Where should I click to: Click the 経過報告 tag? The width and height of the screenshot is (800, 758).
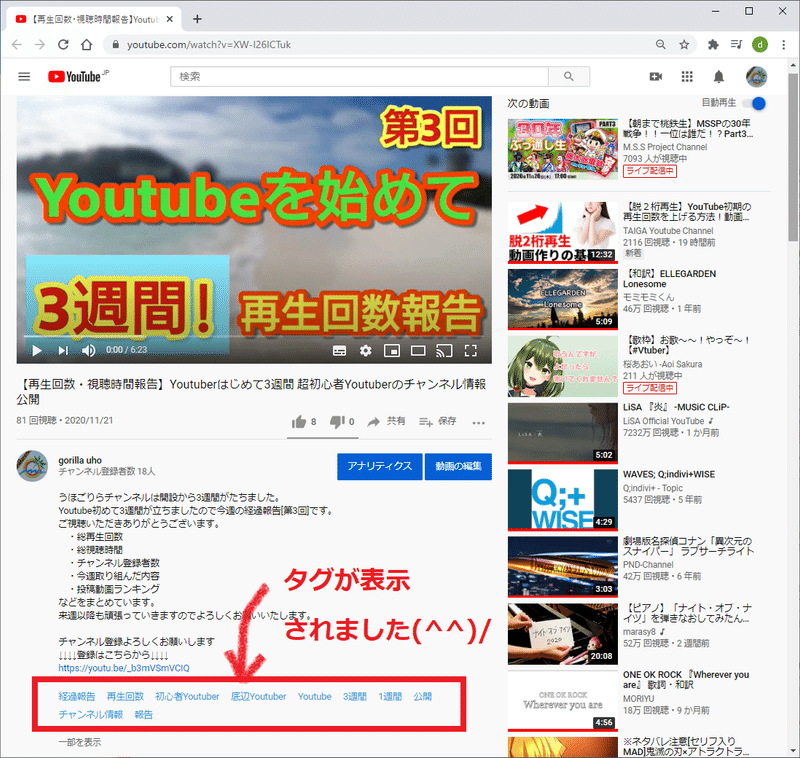(x=77, y=696)
